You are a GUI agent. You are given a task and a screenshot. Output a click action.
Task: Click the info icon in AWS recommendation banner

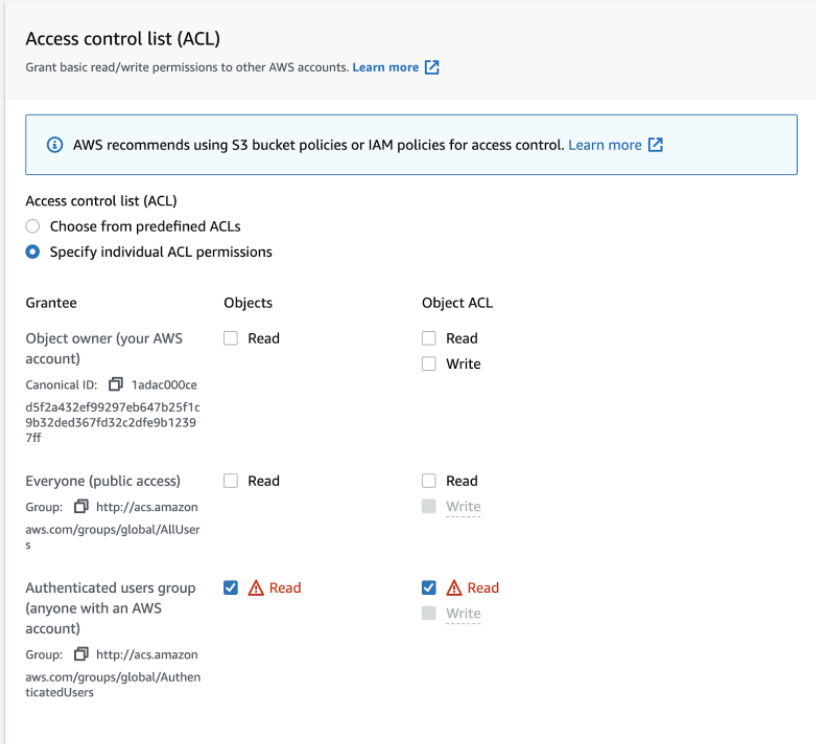pos(55,145)
